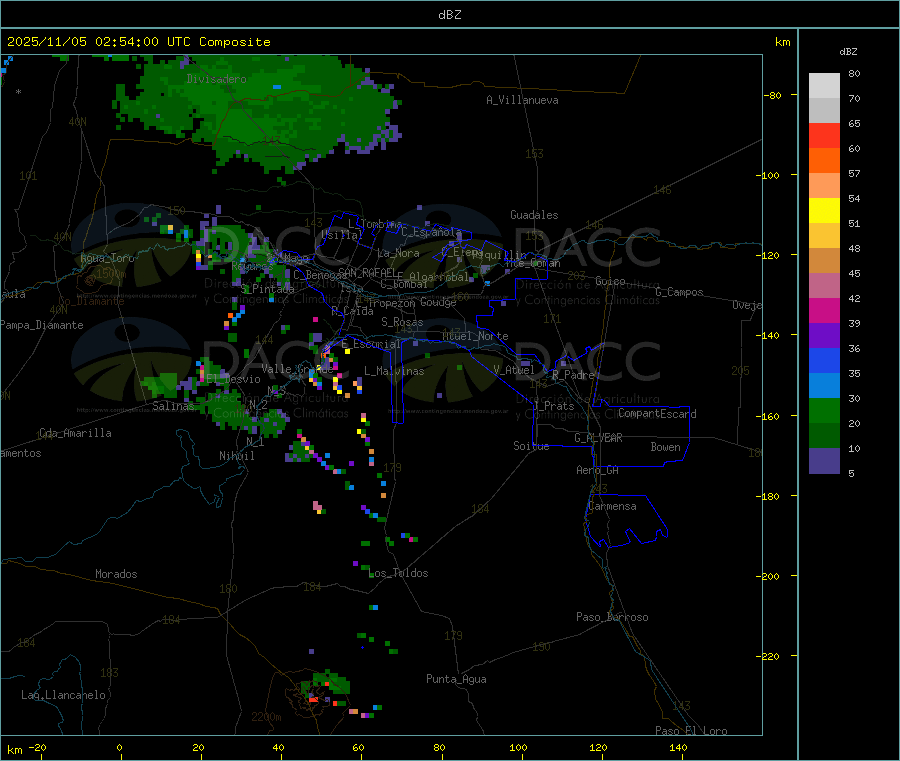Click the 'Cda_Amarilla' label
This screenshot has height=761, width=900.
pos(75,433)
